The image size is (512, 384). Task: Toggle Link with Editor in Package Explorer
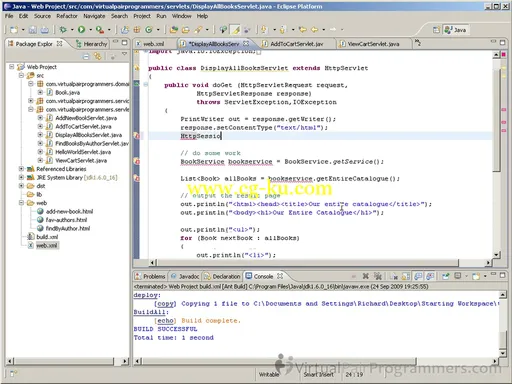98,57
